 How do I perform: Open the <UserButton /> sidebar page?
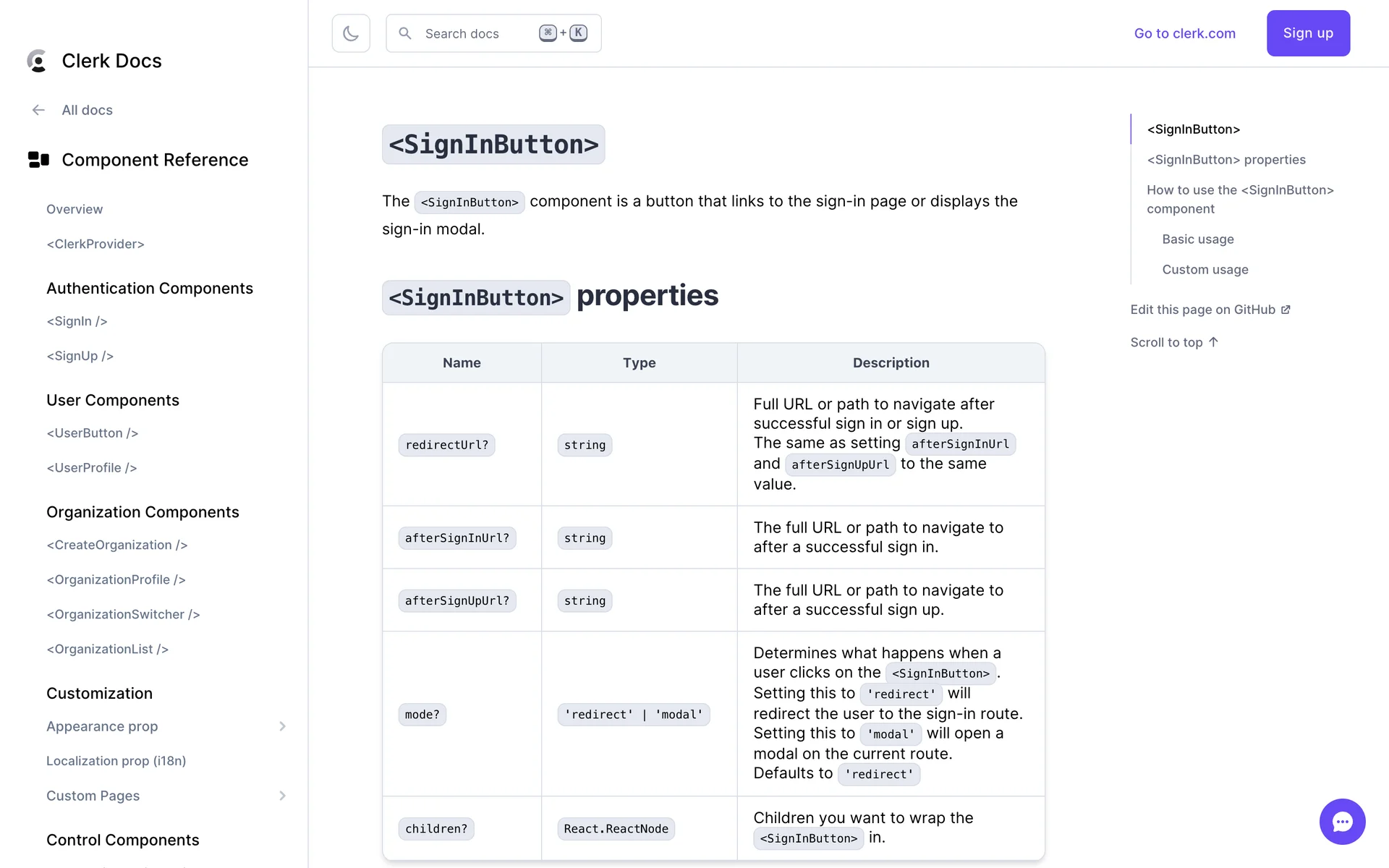point(92,433)
